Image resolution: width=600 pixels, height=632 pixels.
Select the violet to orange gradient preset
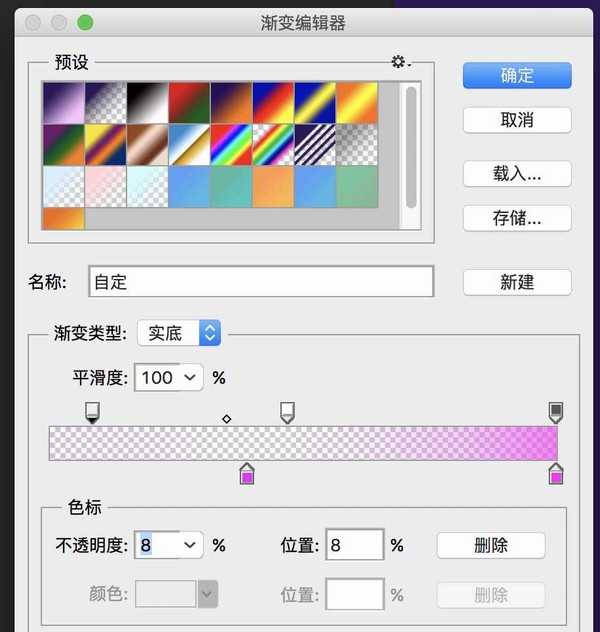pos(231,102)
